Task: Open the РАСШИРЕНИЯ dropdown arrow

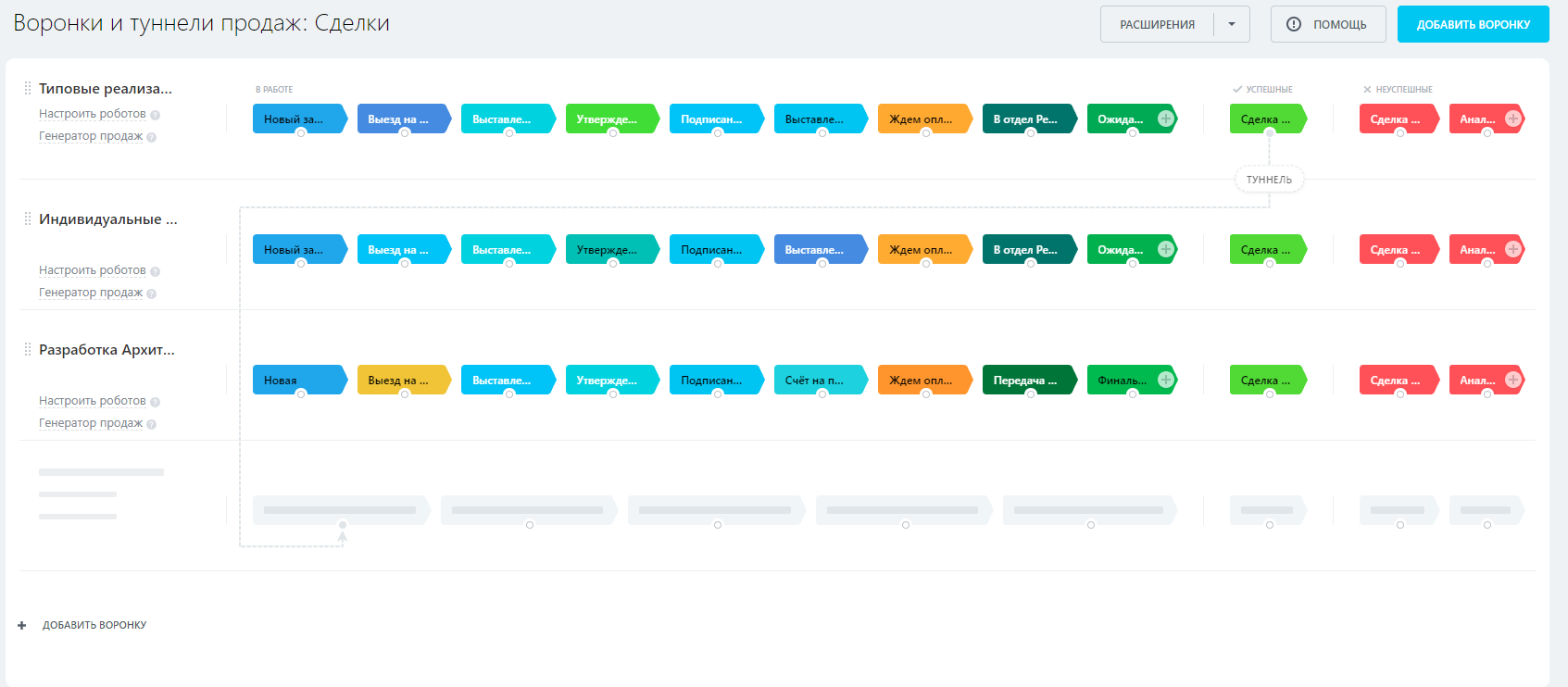Action: click(1232, 24)
